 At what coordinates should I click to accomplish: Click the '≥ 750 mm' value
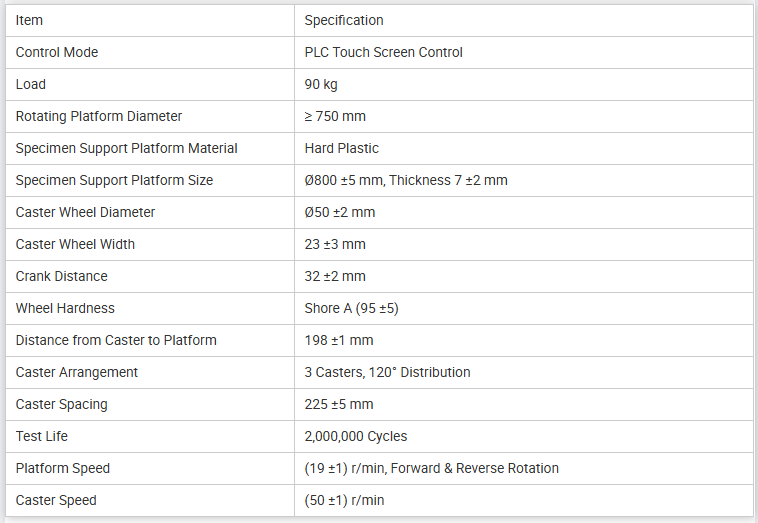pyautogui.click(x=335, y=116)
